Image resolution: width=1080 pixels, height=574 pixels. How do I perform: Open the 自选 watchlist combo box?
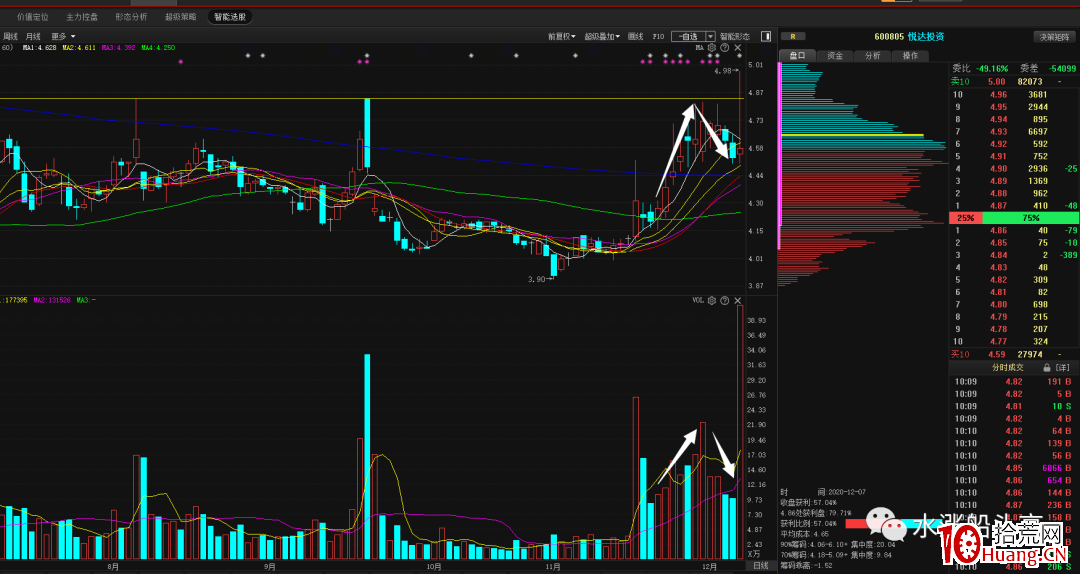(693, 36)
